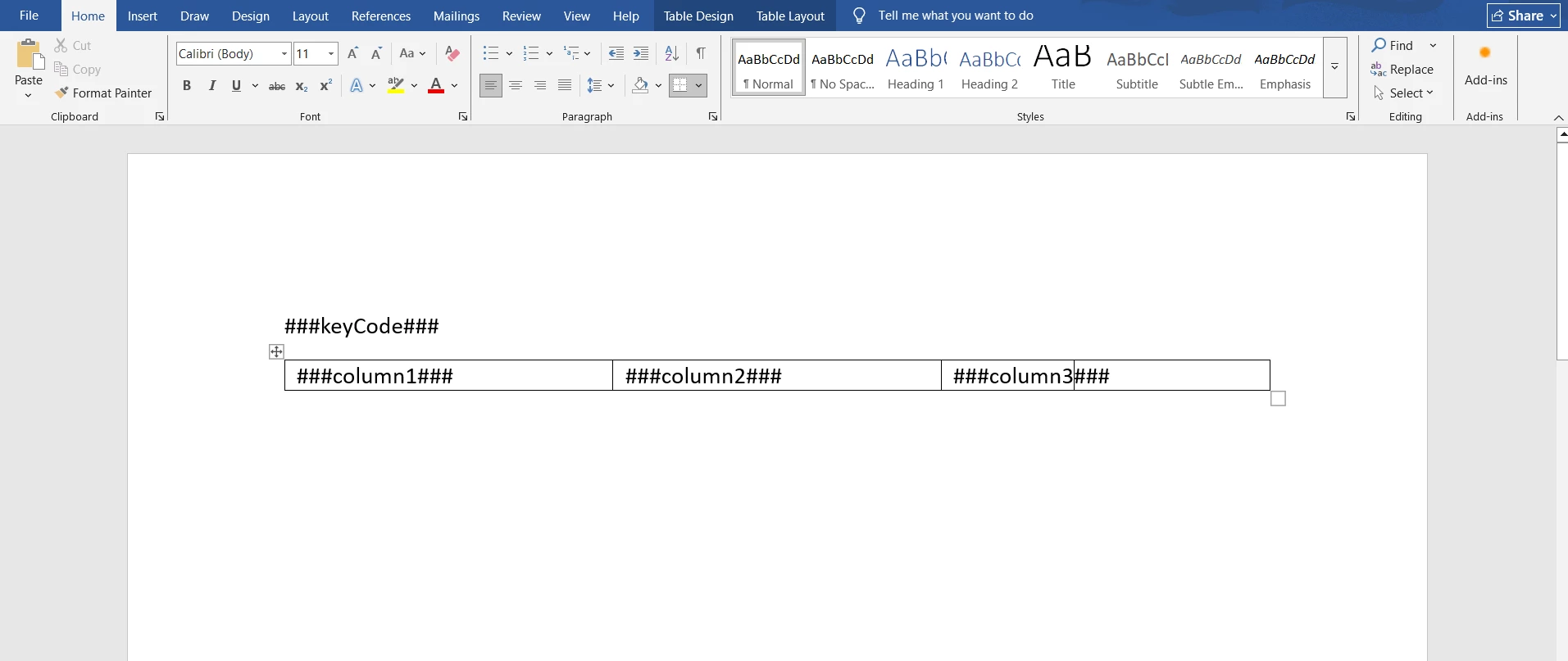Screen dimensions: 1568x661
Task: Click the table move handle
Action: click(x=276, y=351)
